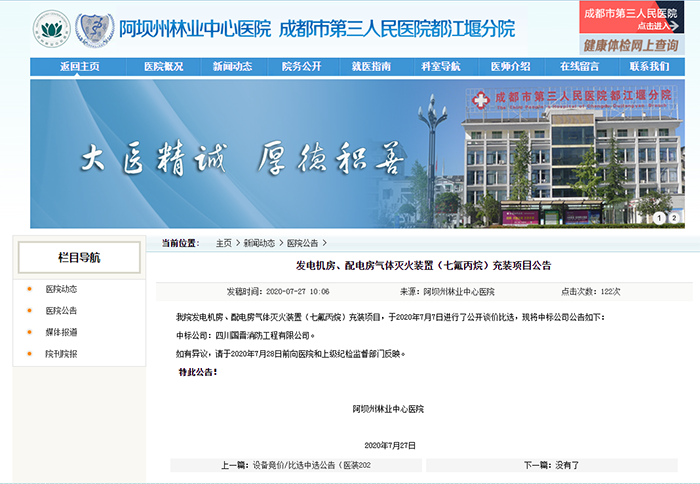700x484 pixels.
Task: Click the 医院公告 breadcrumb link
Action: (x=302, y=243)
